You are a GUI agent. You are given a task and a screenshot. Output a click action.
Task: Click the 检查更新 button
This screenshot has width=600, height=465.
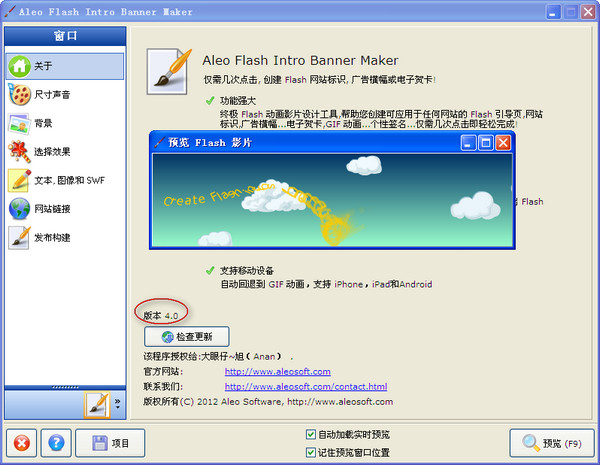[x=187, y=336]
